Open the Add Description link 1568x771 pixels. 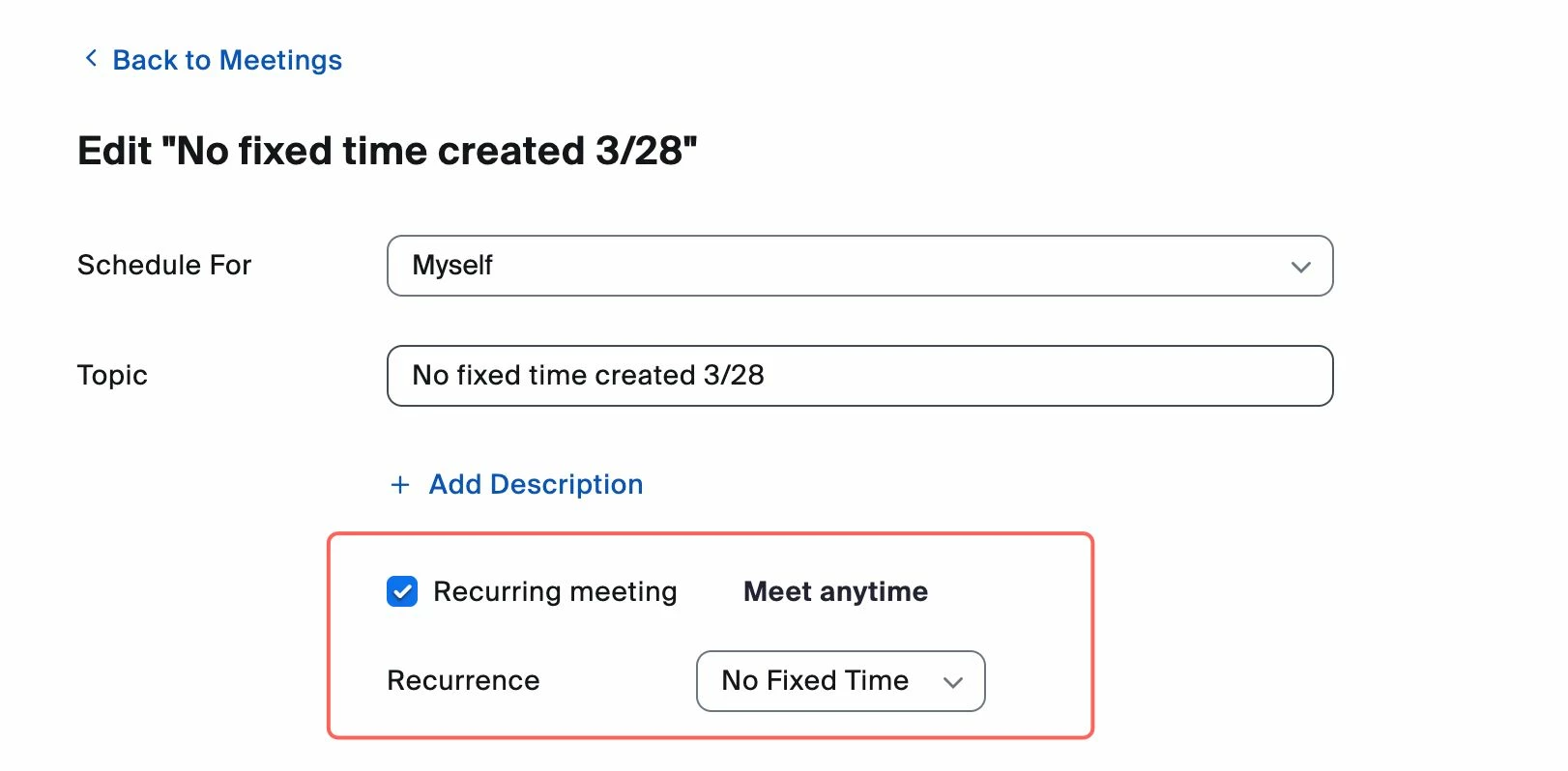pyautogui.click(x=536, y=484)
